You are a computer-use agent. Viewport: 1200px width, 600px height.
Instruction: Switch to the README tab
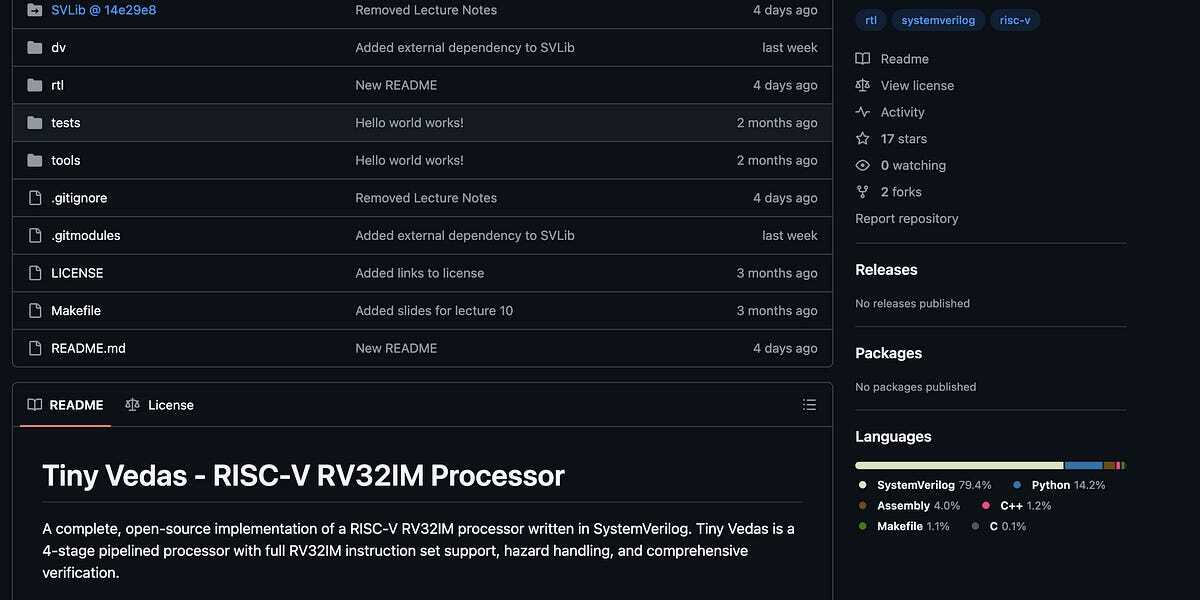click(x=66, y=405)
